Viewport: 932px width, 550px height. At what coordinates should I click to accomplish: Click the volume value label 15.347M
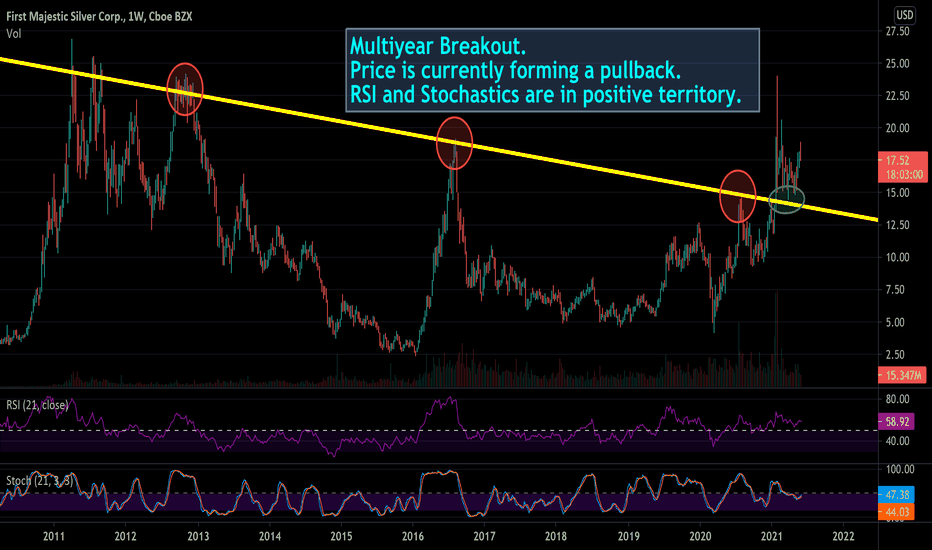click(x=902, y=375)
